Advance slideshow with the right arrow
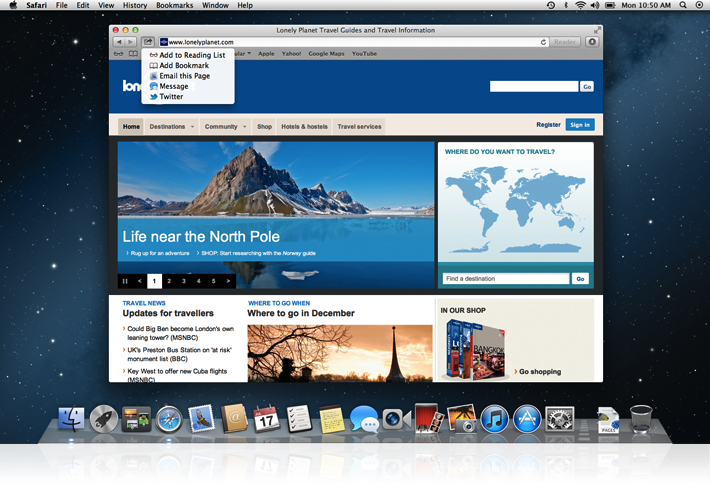The image size is (710, 484). pos(228,281)
